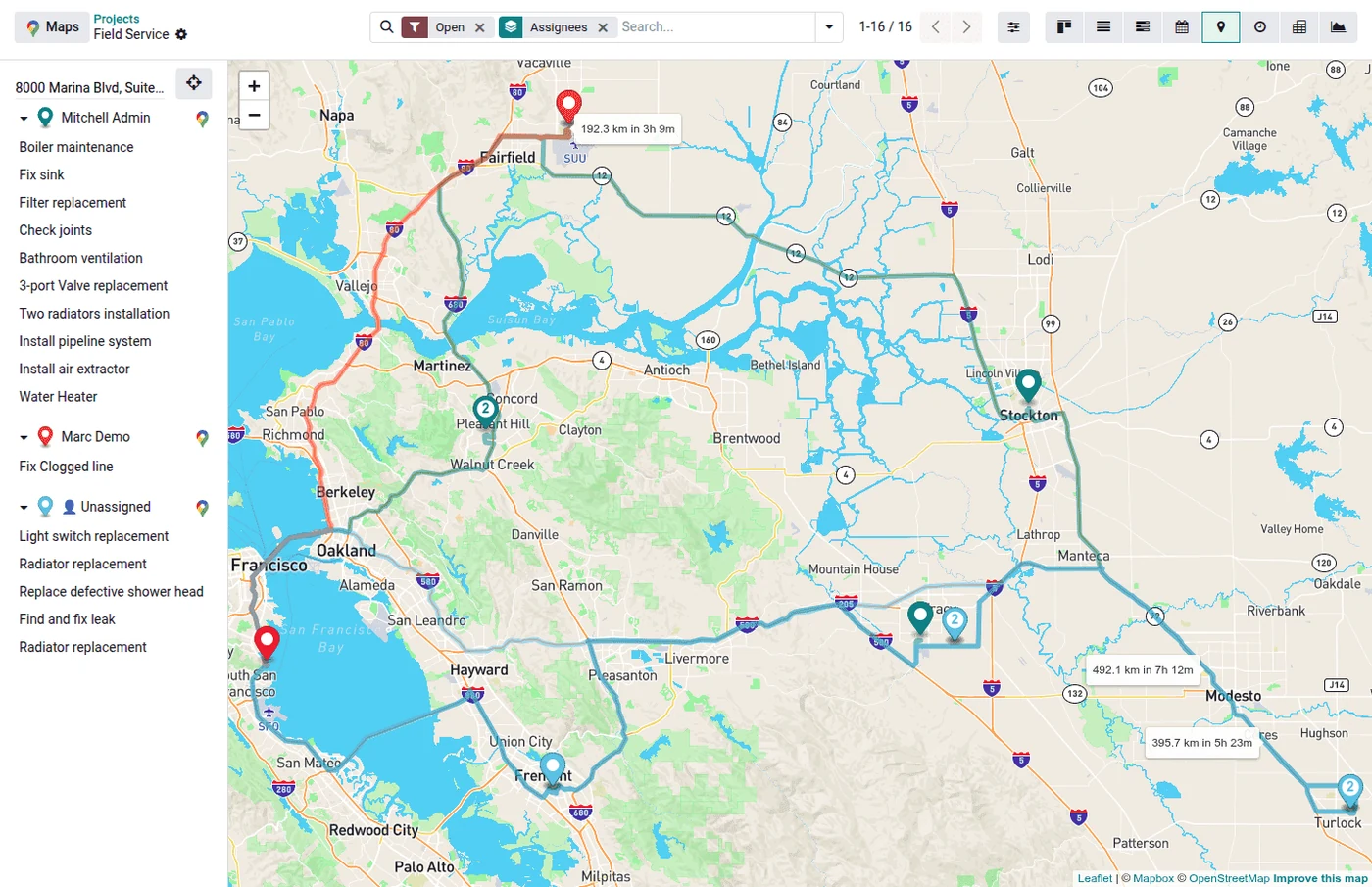This screenshot has width=1372, height=887.
Task: Click the 492.1 km route tooltip
Action: tap(1143, 670)
